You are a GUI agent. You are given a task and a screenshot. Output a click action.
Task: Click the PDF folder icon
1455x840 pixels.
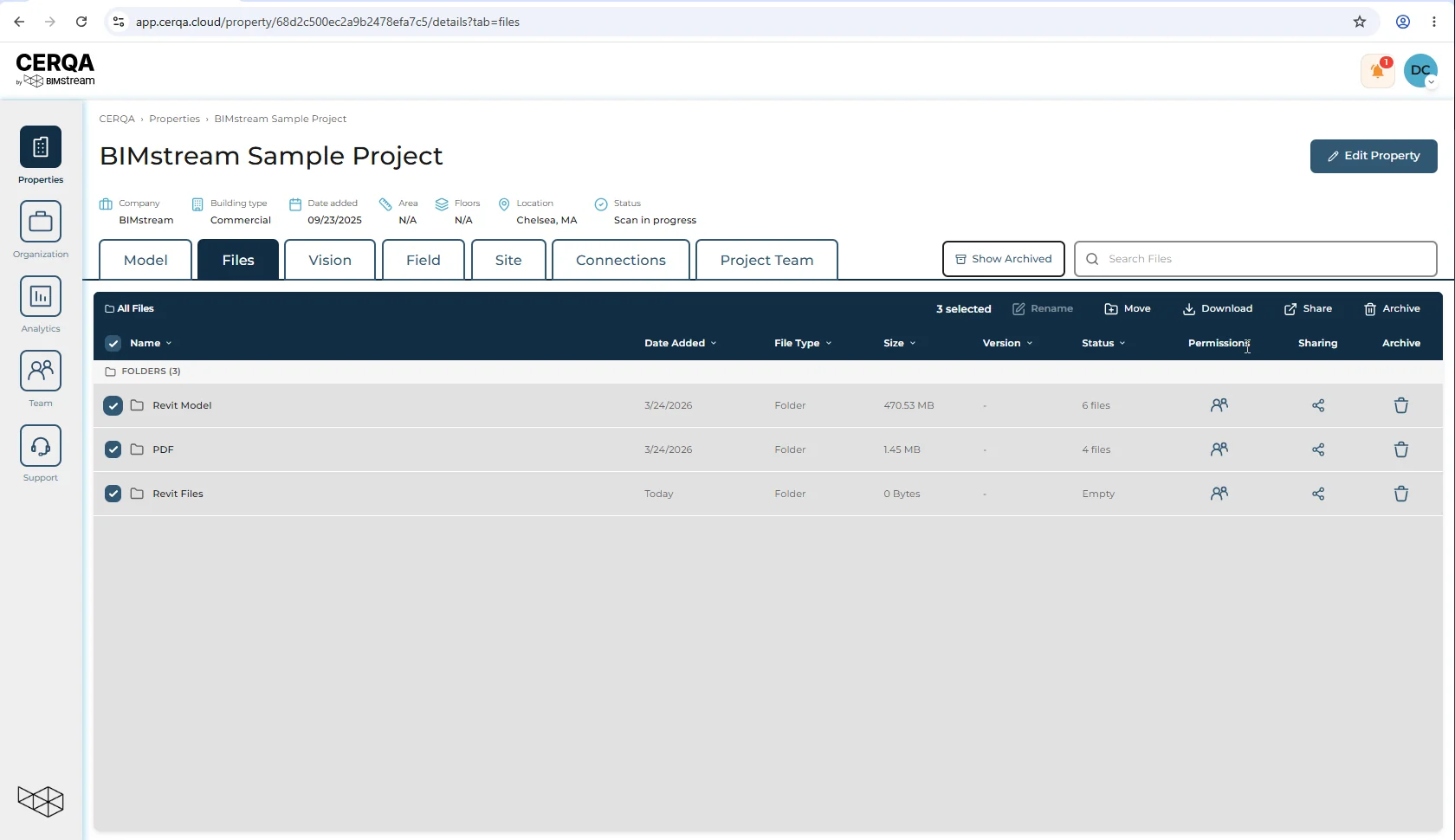tap(137, 449)
